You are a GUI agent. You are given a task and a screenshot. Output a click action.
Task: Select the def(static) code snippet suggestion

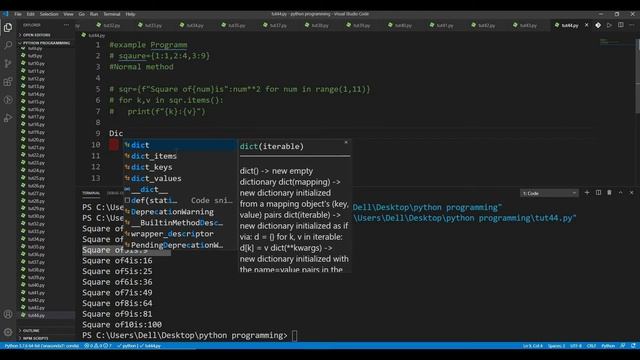coord(180,200)
